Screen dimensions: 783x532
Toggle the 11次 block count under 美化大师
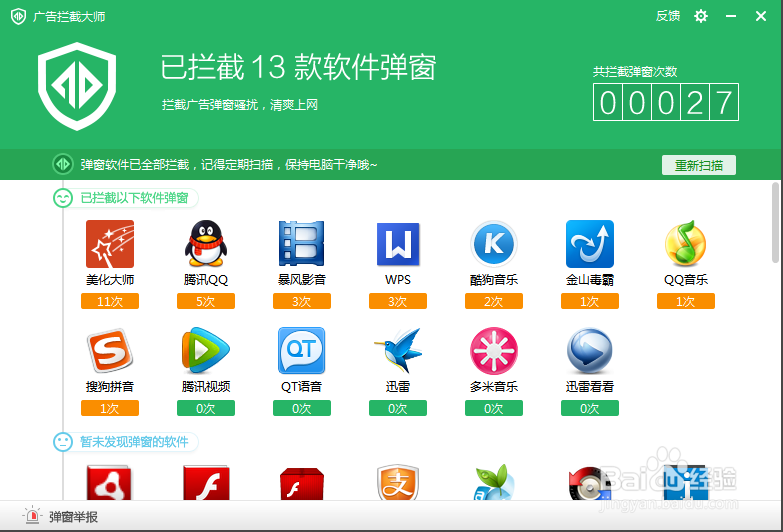pyautogui.click(x=110, y=301)
